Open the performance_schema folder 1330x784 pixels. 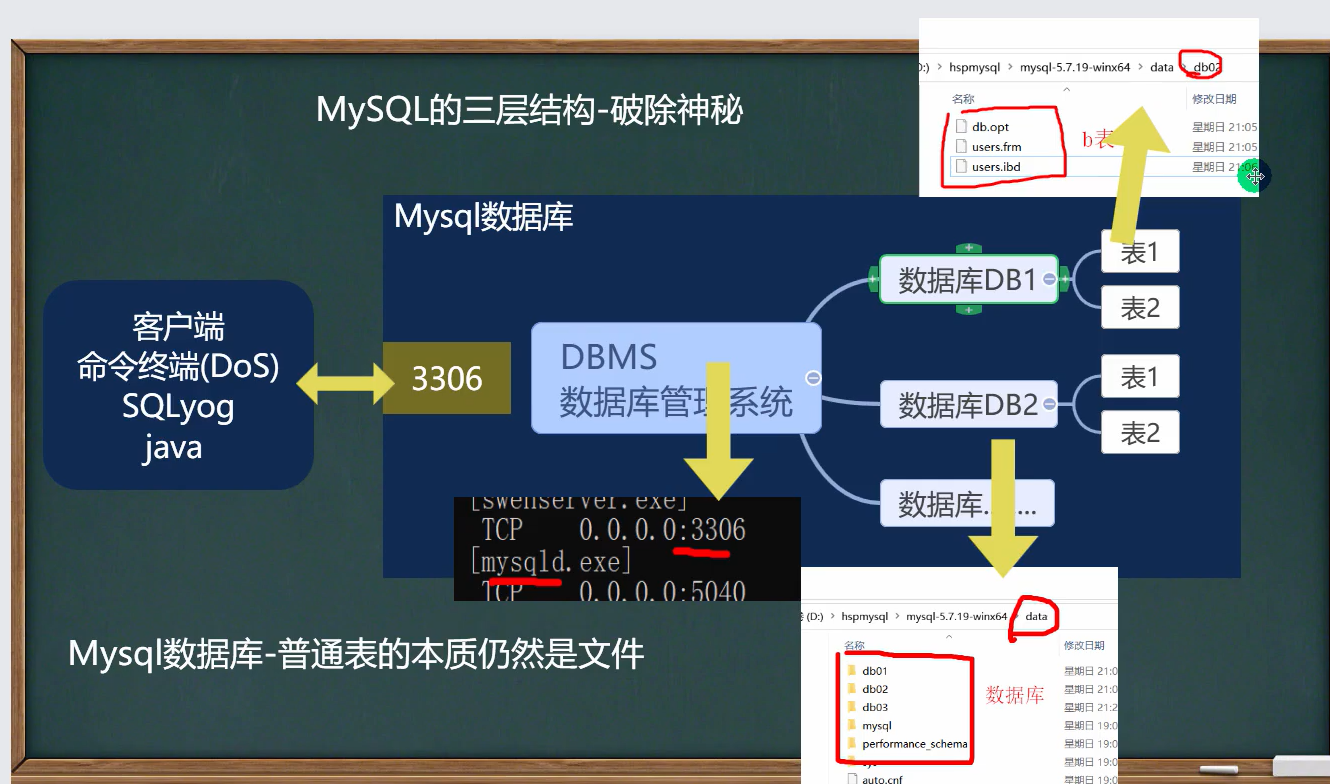[x=851, y=744]
